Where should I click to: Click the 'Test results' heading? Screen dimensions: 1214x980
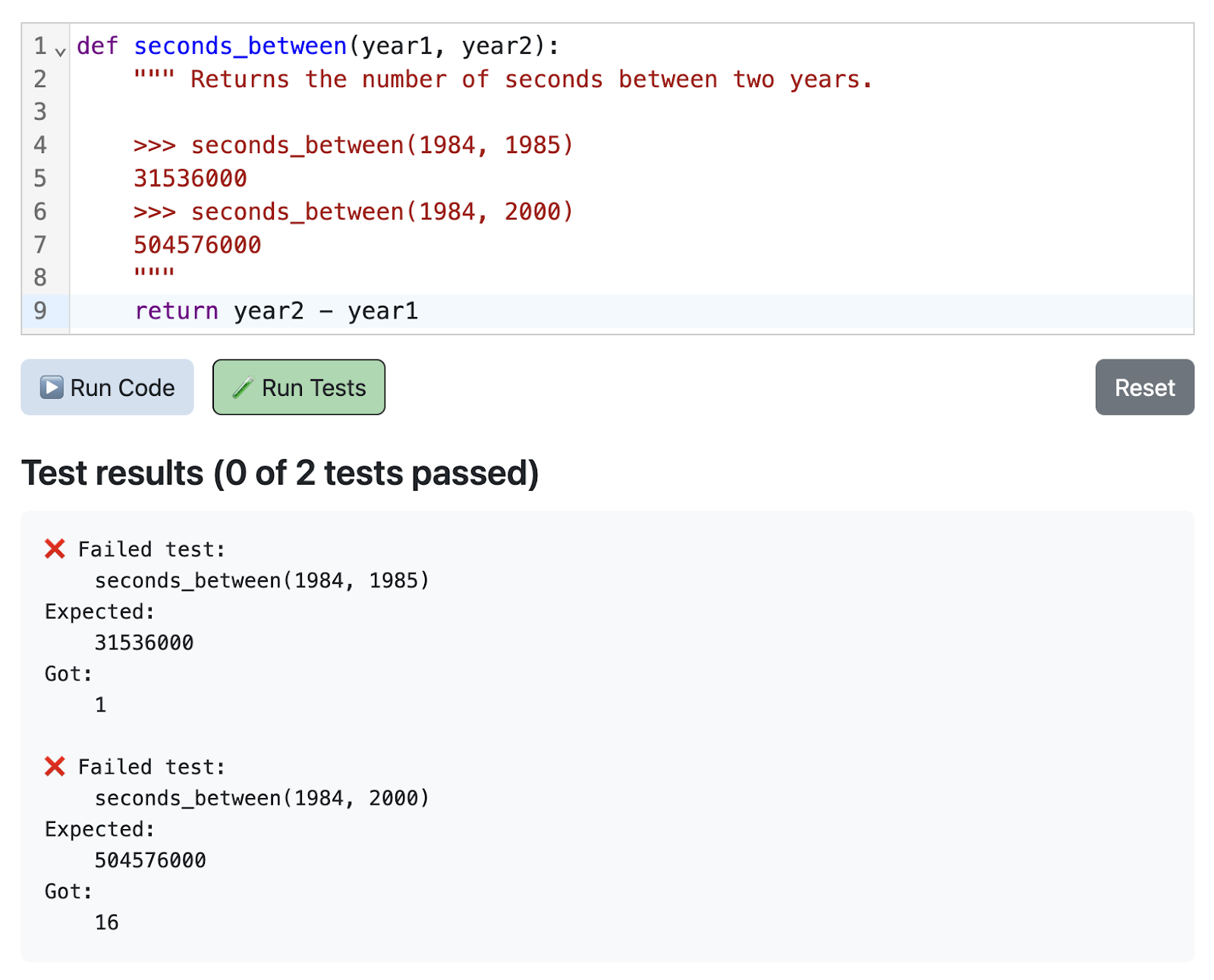[x=280, y=473]
